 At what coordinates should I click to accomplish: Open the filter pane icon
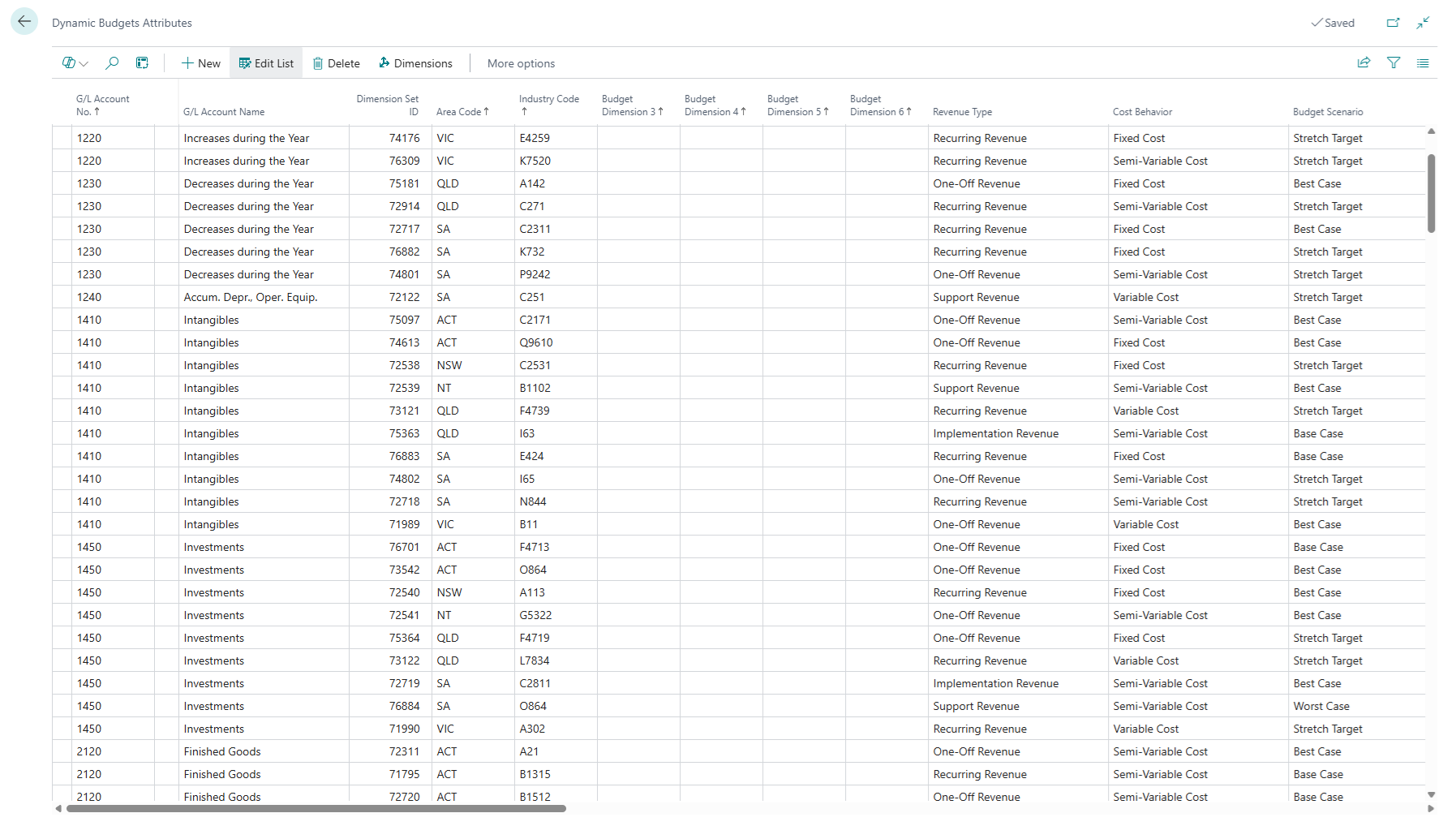click(x=1394, y=63)
